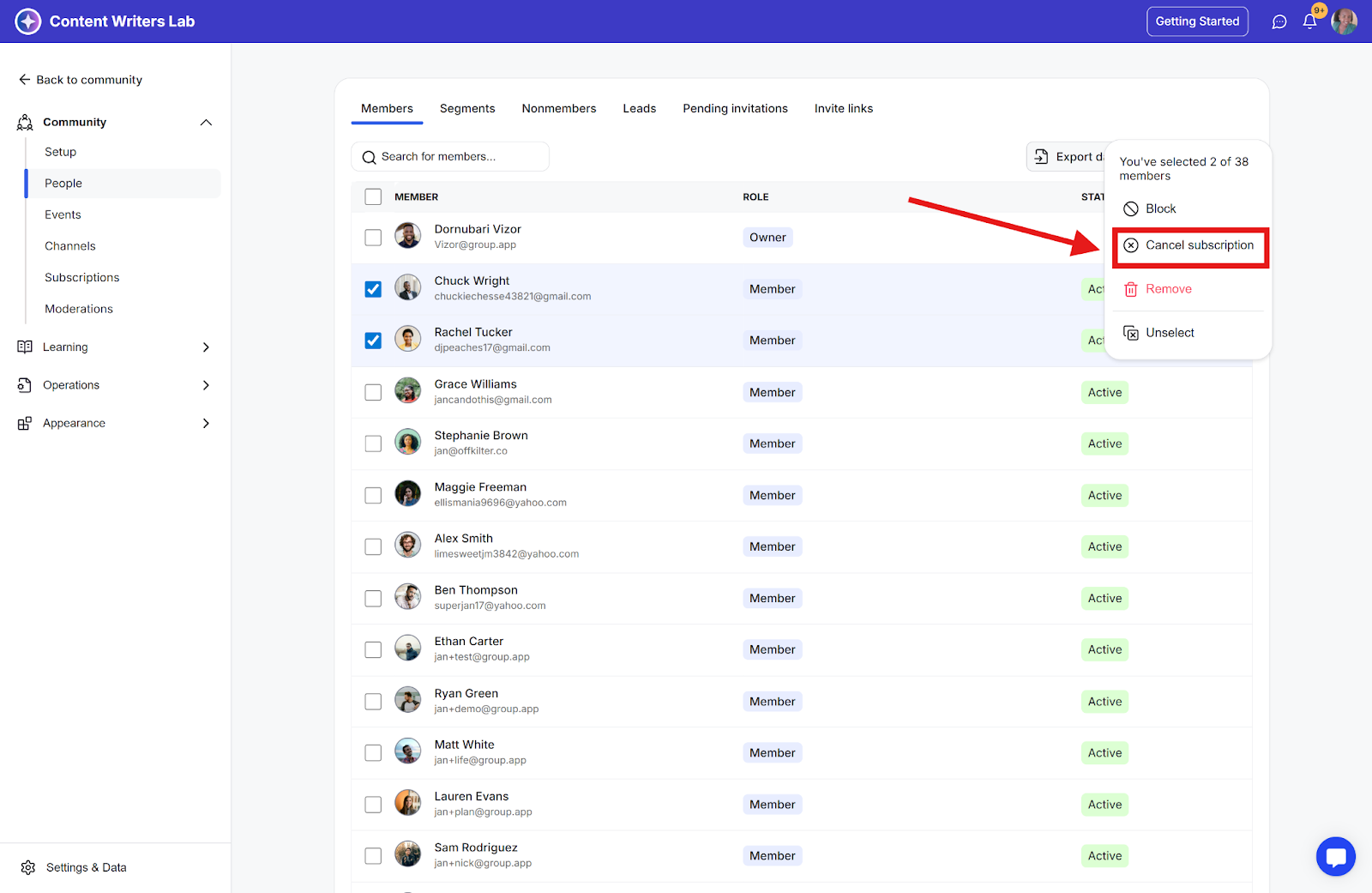
Task: Click the back arrow icon
Action: coord(25,80)
